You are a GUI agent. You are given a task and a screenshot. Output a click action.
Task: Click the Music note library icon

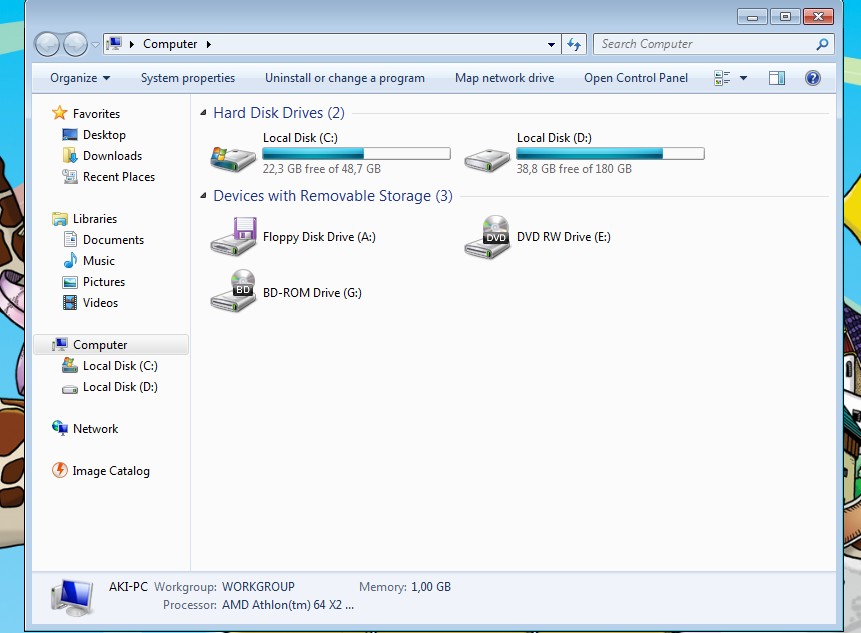point(70,260)
